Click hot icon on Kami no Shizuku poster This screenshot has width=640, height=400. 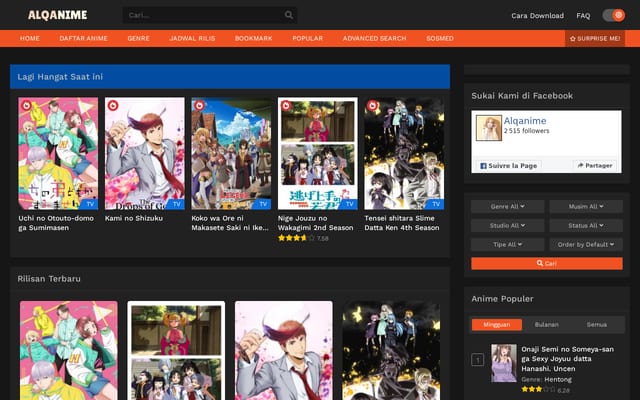click(x=113, y=106)
